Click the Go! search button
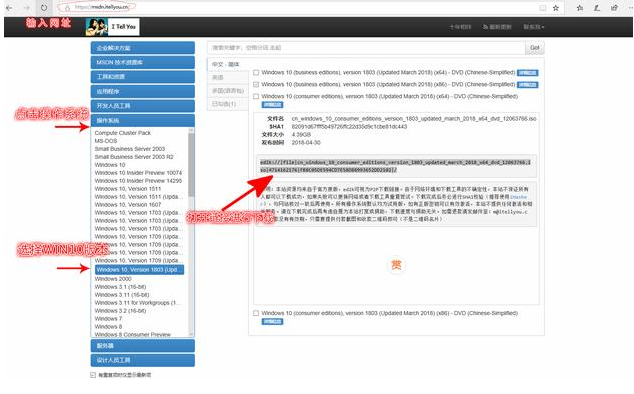Image resolution: width=634 pixels, height=394 pixels. [x=535, y=48]
